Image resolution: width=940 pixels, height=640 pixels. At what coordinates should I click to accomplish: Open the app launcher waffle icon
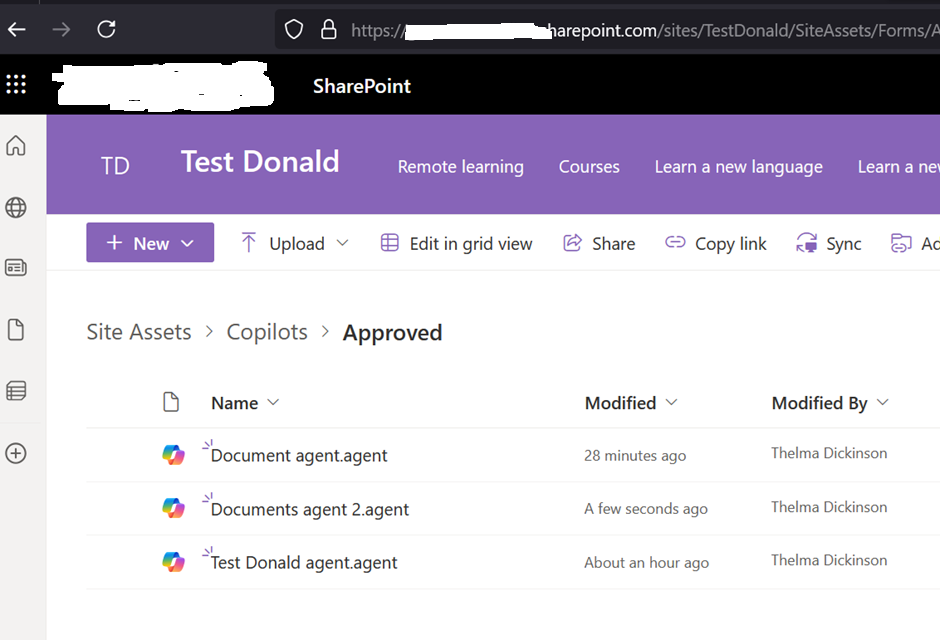pyautogui.click(x=16, y=85)
